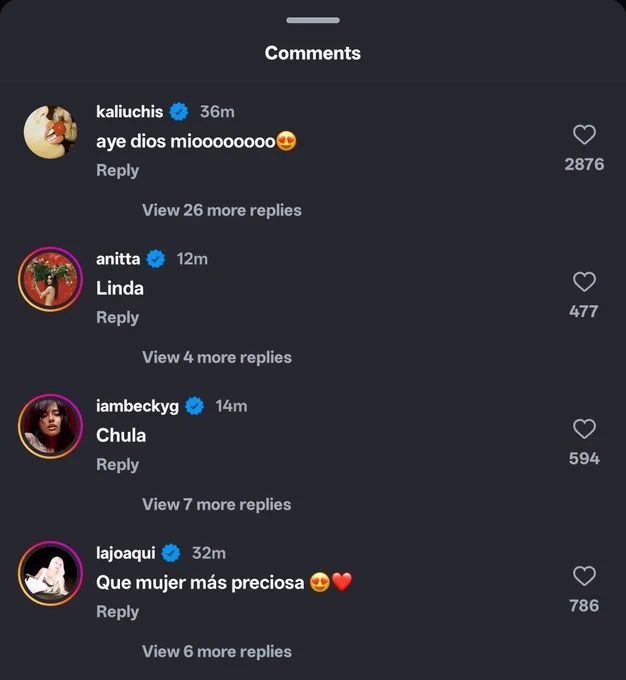Reply to lajoaqui's comment
Screen dimensions: 626x680
[x=118, y=611]
